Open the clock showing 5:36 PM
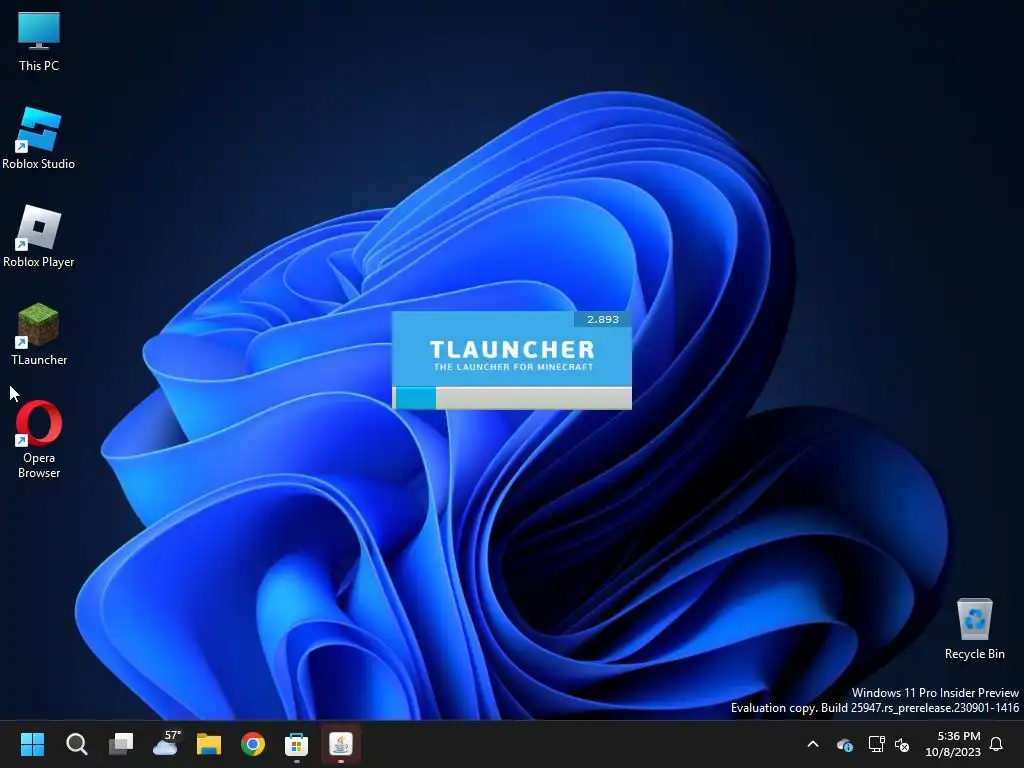The width and height of the screenshot is (1024, 768). click(x=953, y=744)
